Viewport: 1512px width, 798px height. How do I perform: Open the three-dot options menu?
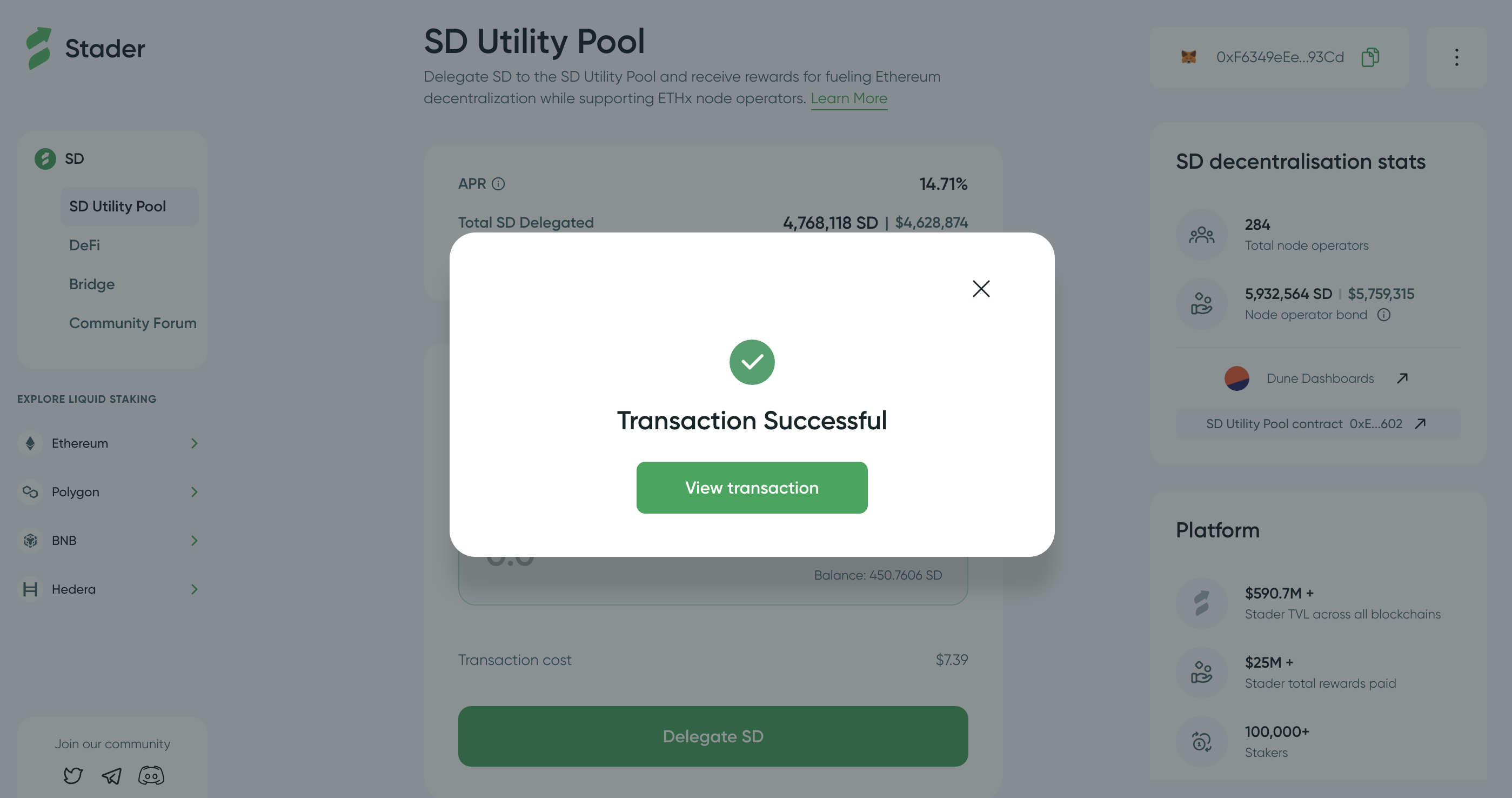pyautogui.click(x=1456, y=57)
